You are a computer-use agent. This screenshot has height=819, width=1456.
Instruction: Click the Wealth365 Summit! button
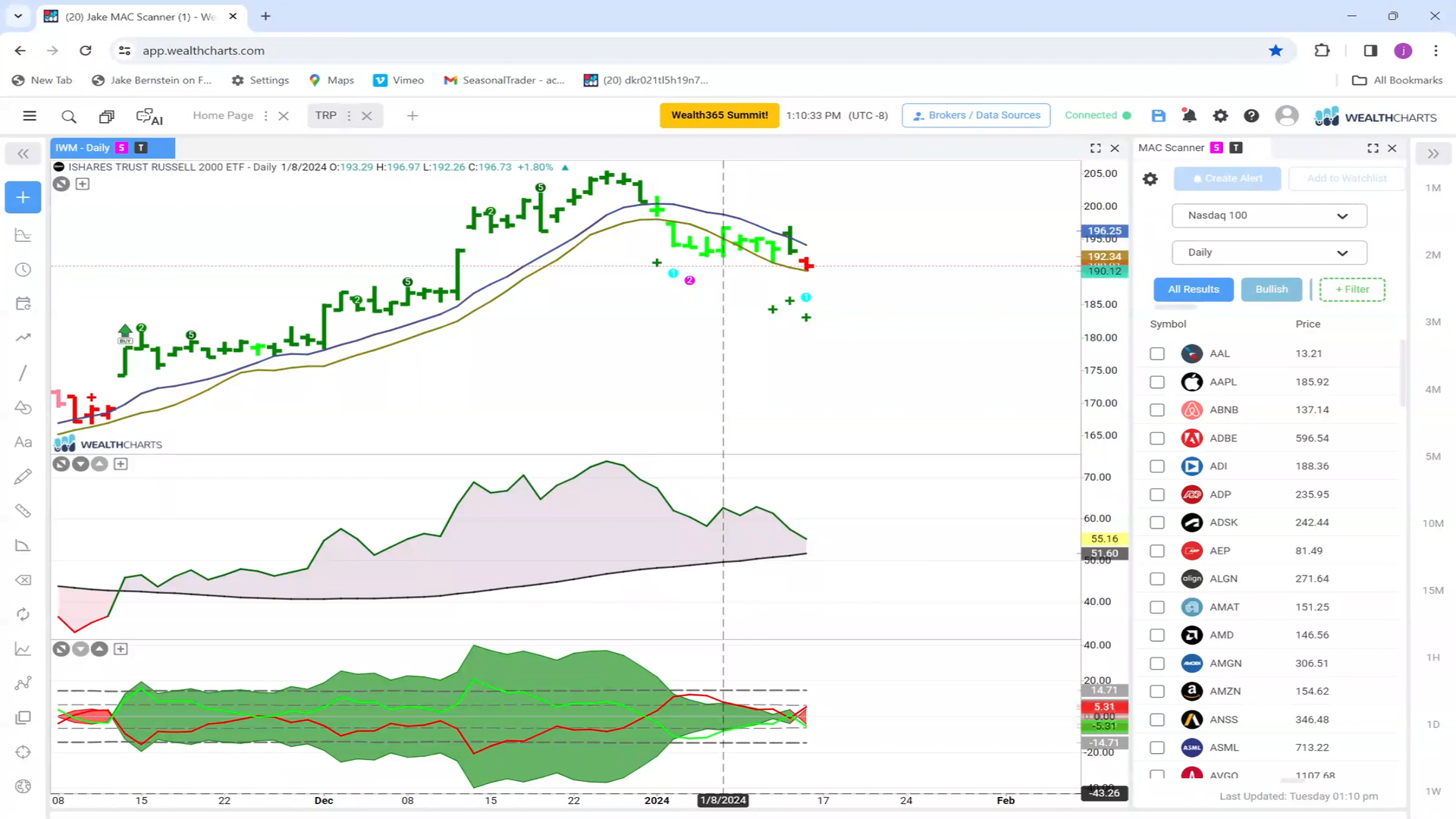click(x=719, y=115)
